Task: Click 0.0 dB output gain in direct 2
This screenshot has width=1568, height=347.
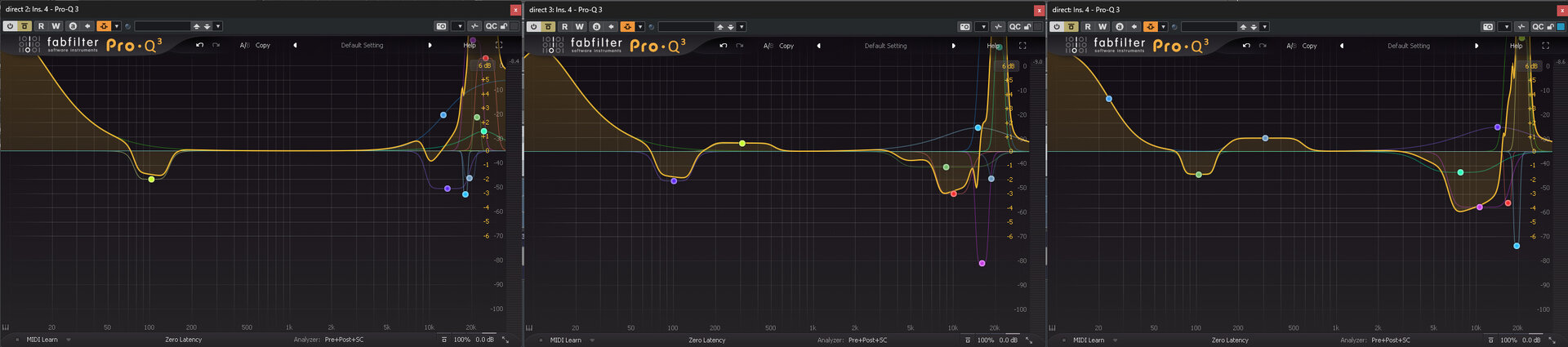Action: [484, 340]
